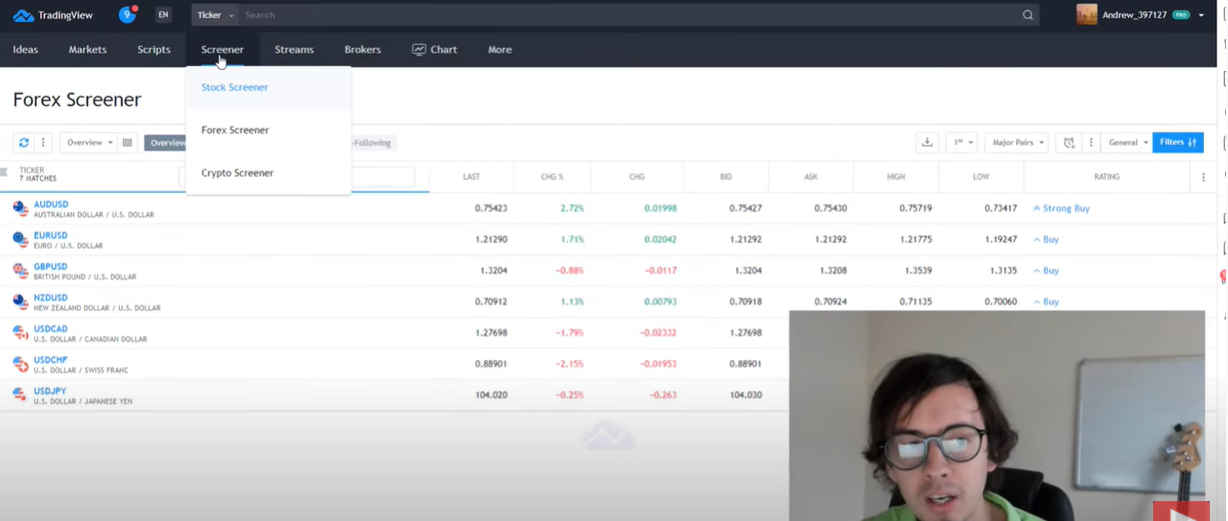The height and width of the screenshot is (521, 1228).
Task: Click the TradingView logo
Action: tap(51, 15)
